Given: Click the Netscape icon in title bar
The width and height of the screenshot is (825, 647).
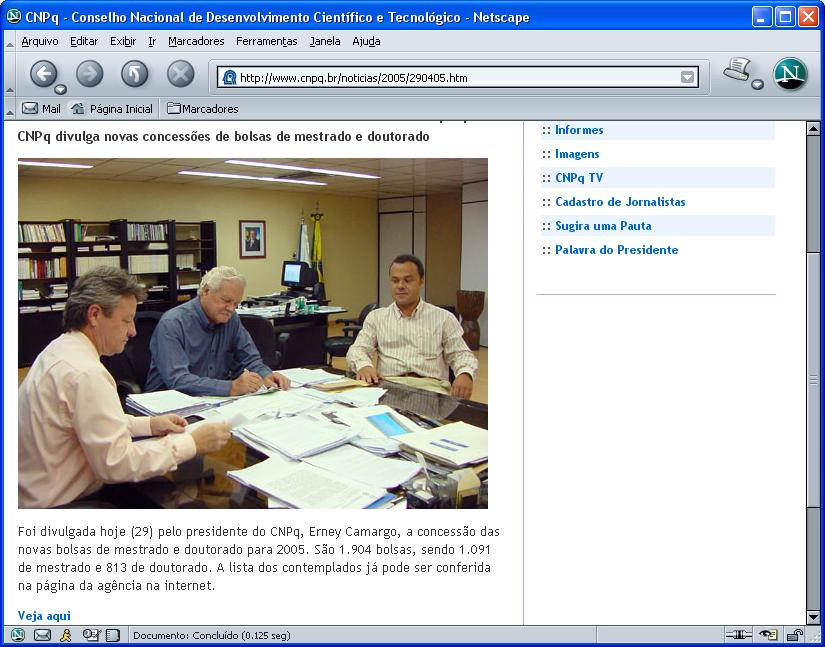Looking at the screenshot, I should 14,17.
